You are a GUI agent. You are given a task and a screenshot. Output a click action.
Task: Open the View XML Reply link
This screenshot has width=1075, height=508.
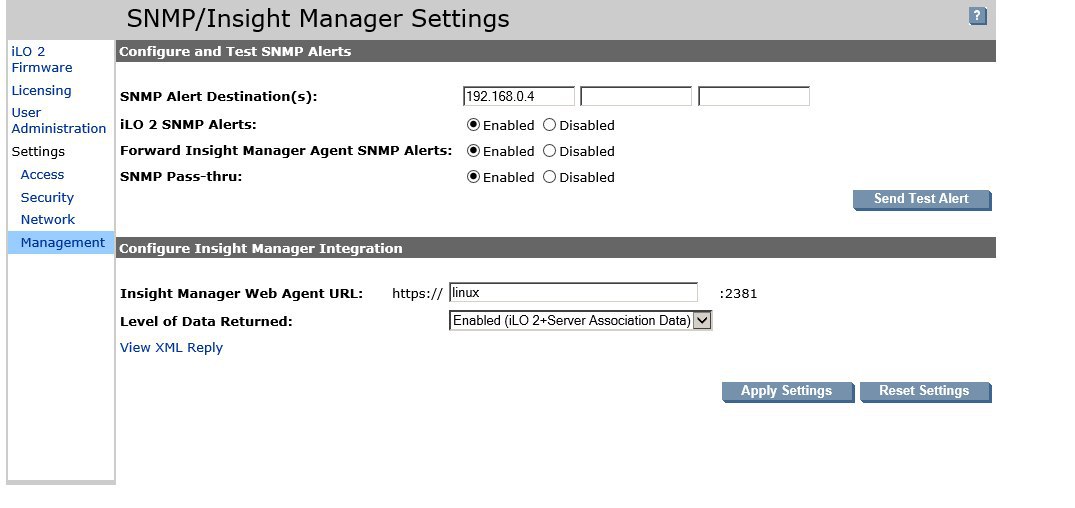pyautogui.click(x=171, y=348)
